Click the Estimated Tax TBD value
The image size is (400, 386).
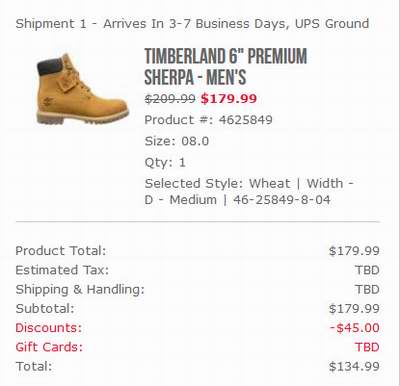click(x=367, y=270)
